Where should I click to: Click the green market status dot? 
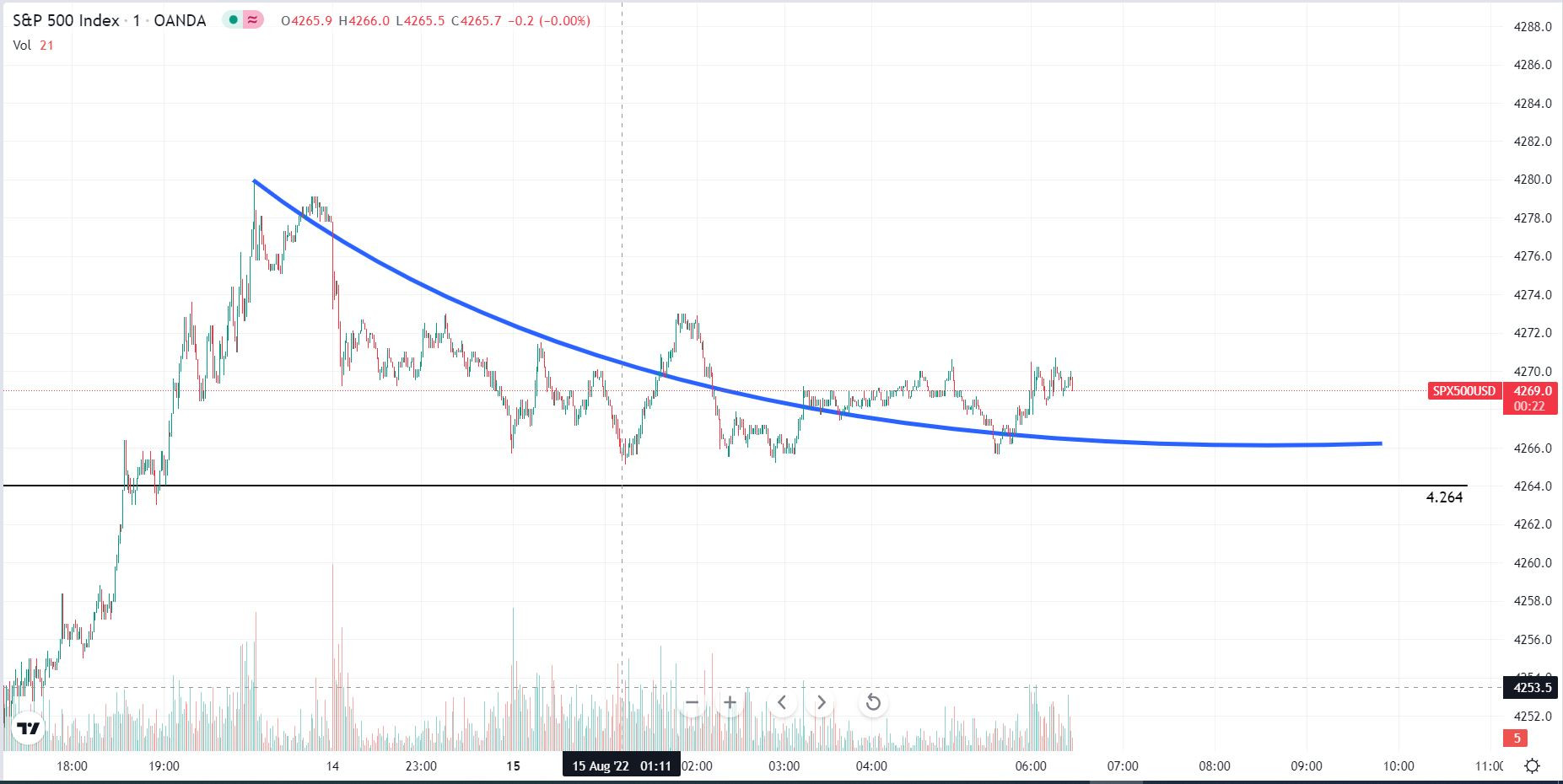[x=233, y=20]
